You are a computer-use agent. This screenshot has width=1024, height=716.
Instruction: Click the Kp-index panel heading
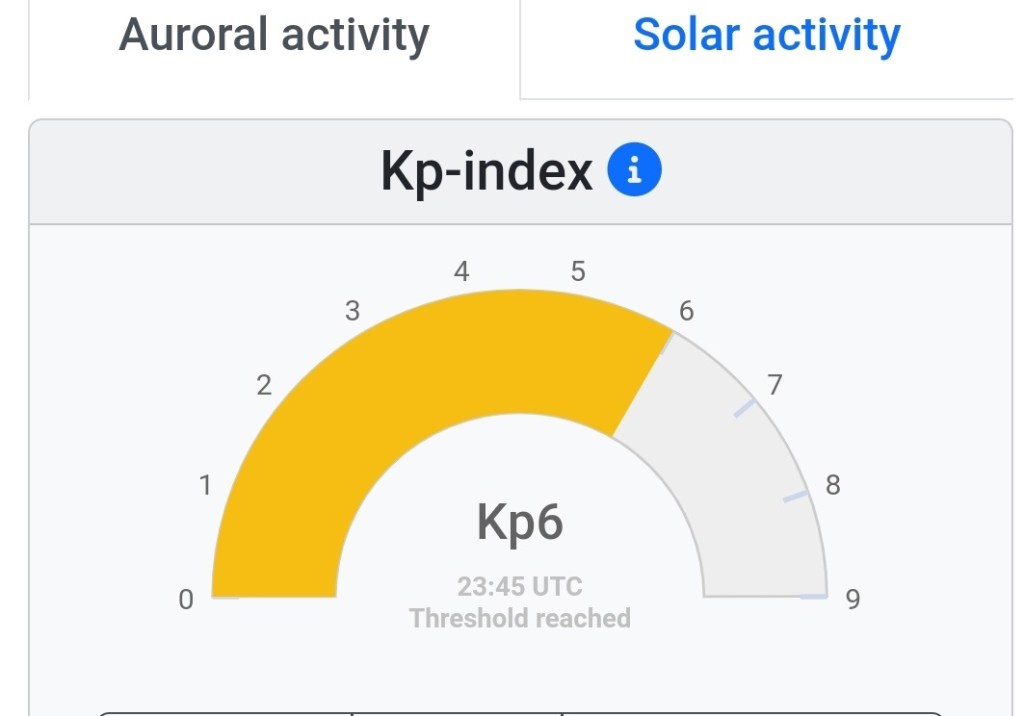pos(487,171)
